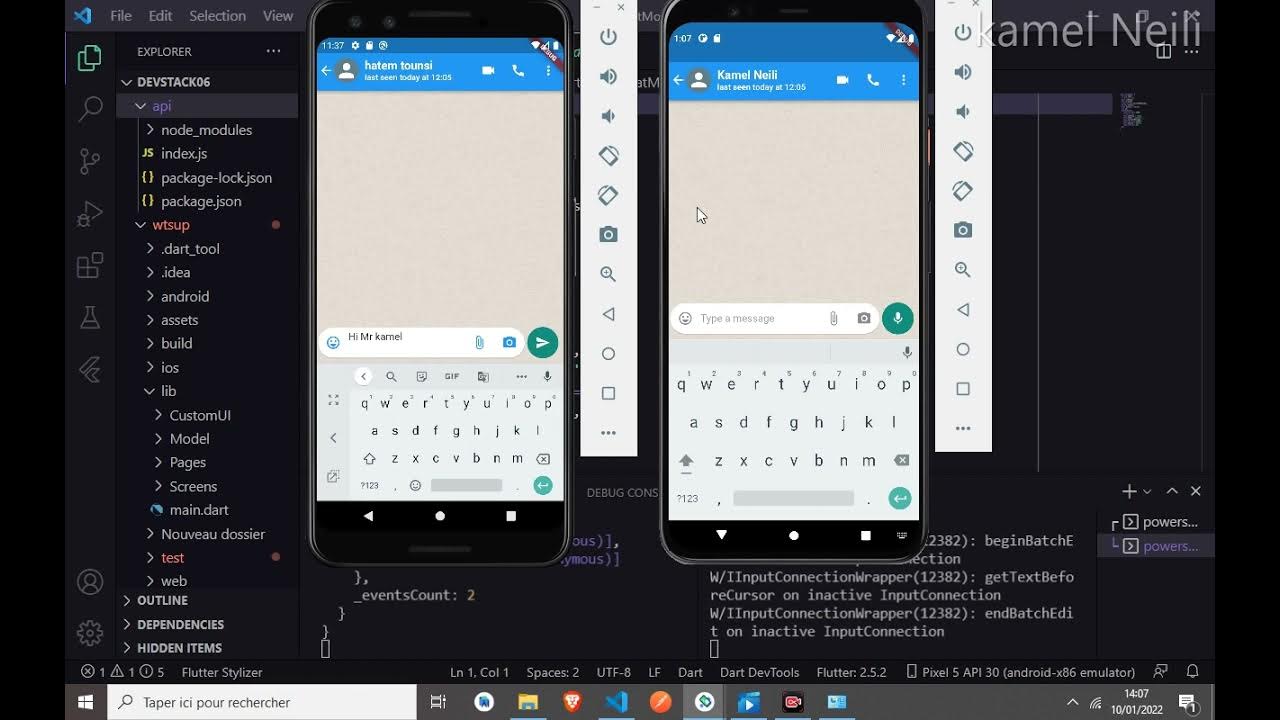Viewport: 1280px width, 720px height.
Task: Click Flutter: 2.5.2 in status bar
Action: tap(852, 672)
